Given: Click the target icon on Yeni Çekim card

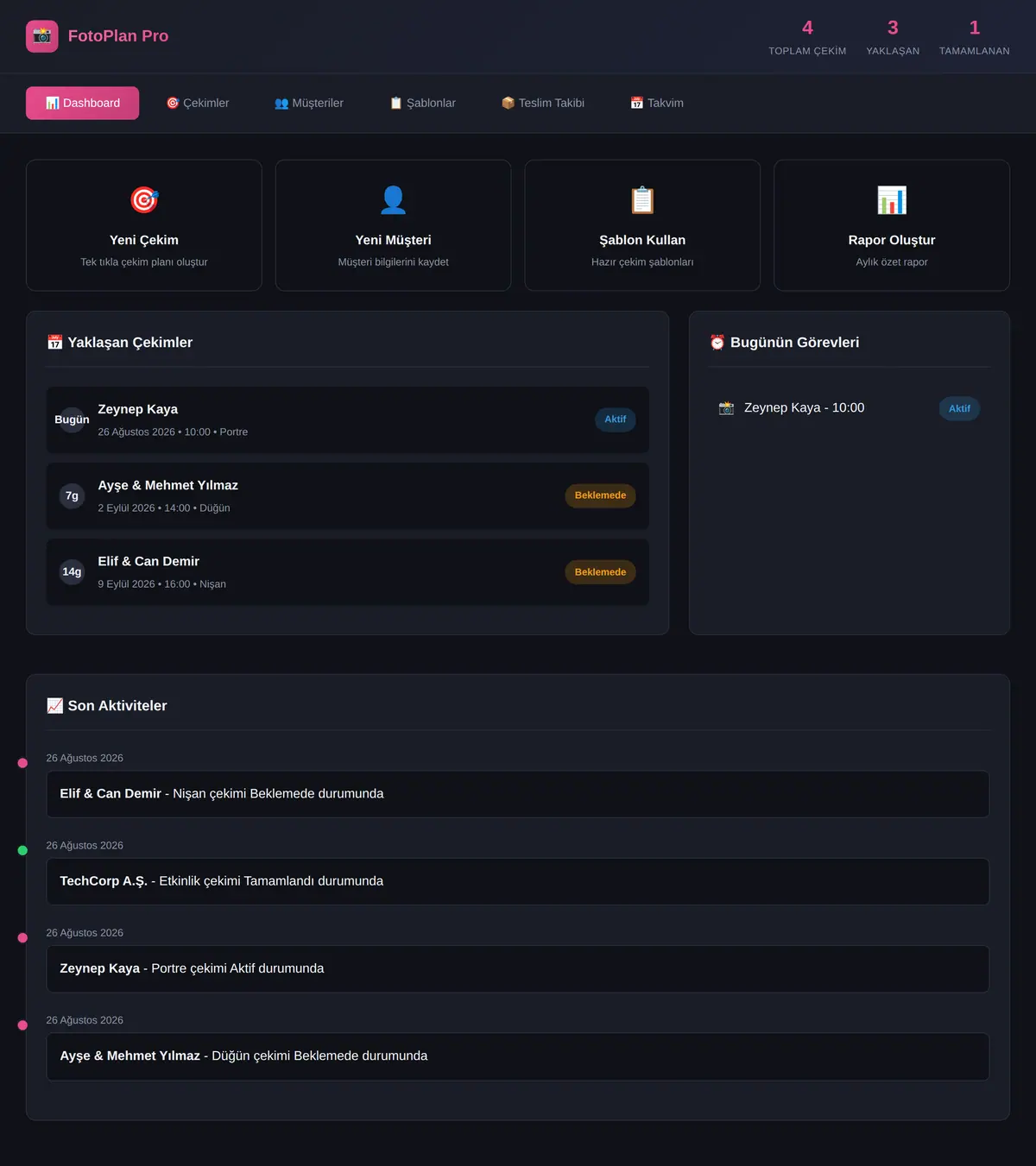Looking at the screenshot, I should 144,200.
